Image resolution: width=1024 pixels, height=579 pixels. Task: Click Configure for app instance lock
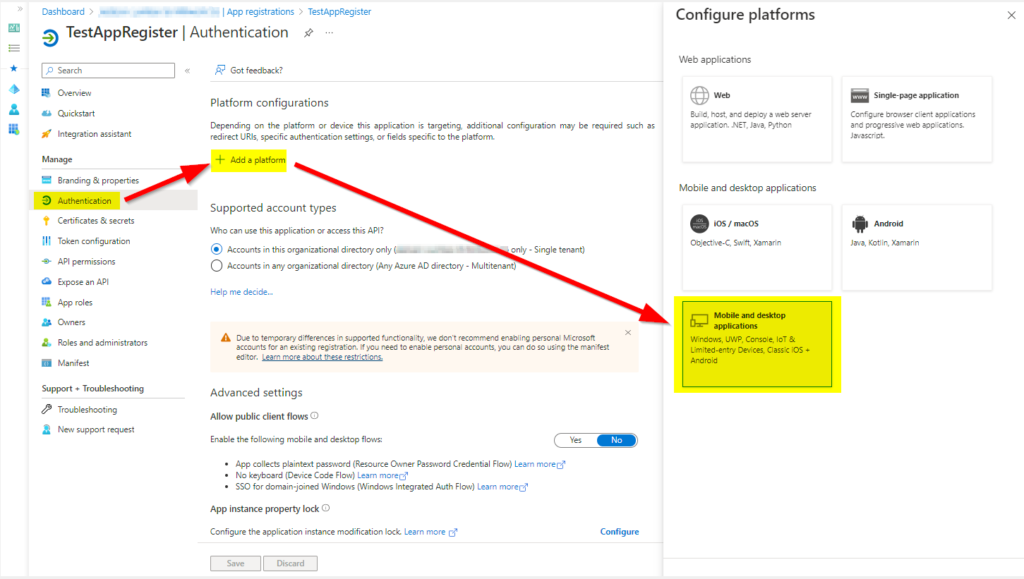click(619, 532)
